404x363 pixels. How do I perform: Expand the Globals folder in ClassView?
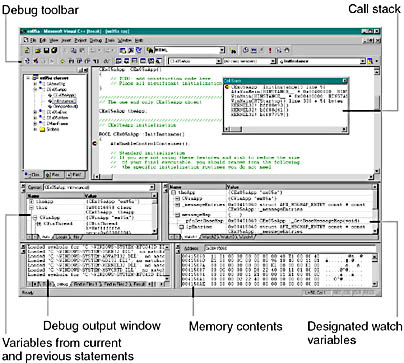(35, 129)
